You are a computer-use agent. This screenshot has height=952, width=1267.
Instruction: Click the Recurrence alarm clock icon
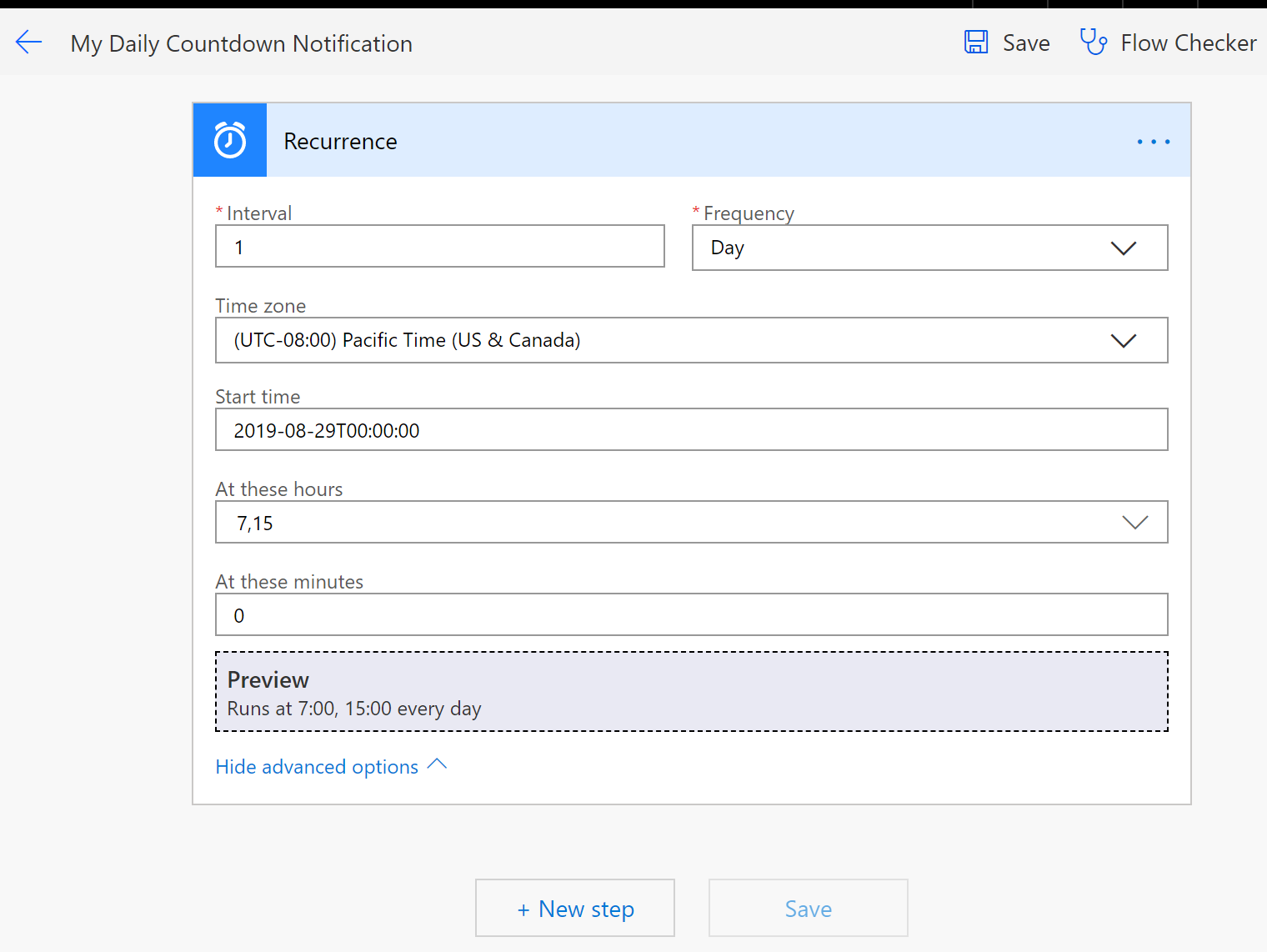tap(230, 140)
